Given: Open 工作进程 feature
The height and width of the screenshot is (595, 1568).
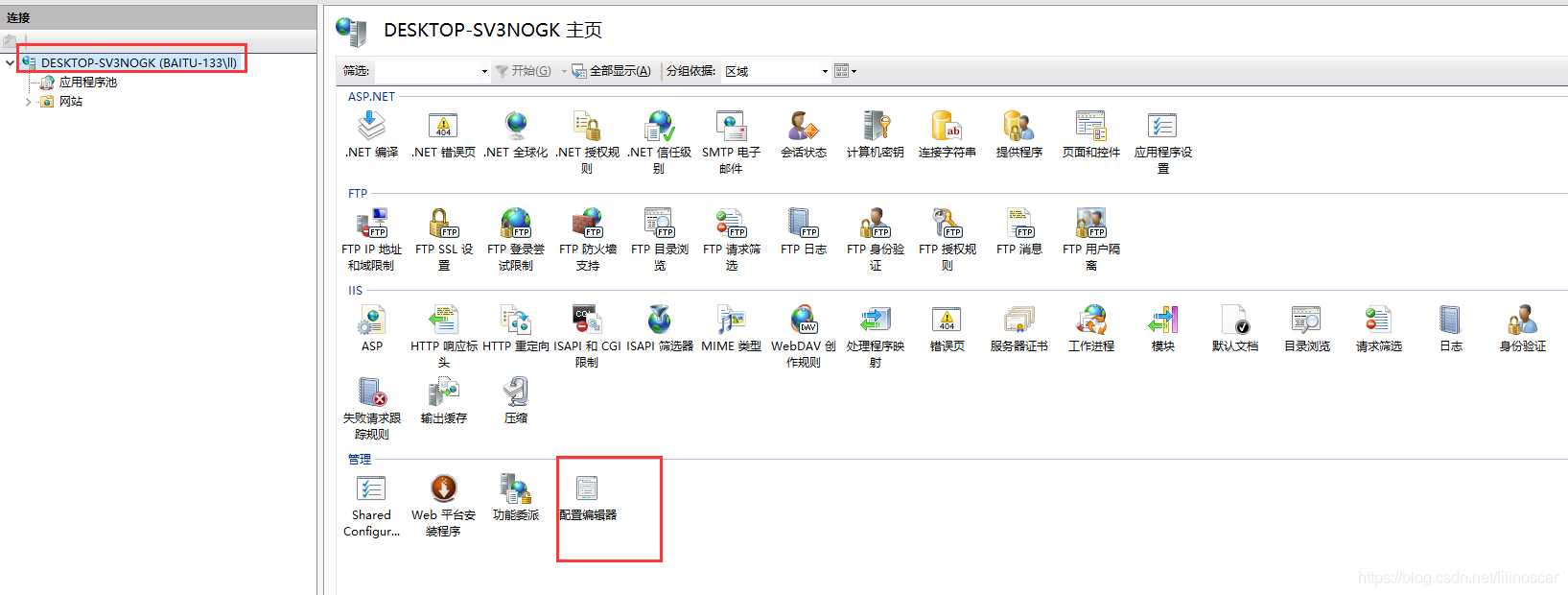Looking at the screenshot, I should tap(1091, 328).
